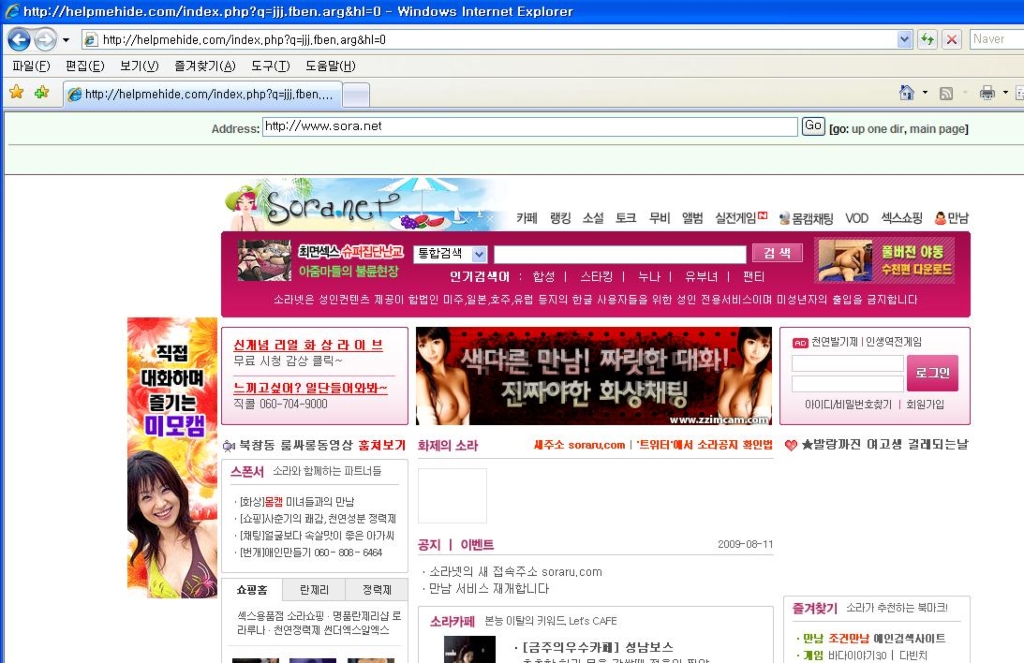Select the 란제리 tab
Image resolution: width=1024 pixels, height=663 pixels.
[314, 590]
